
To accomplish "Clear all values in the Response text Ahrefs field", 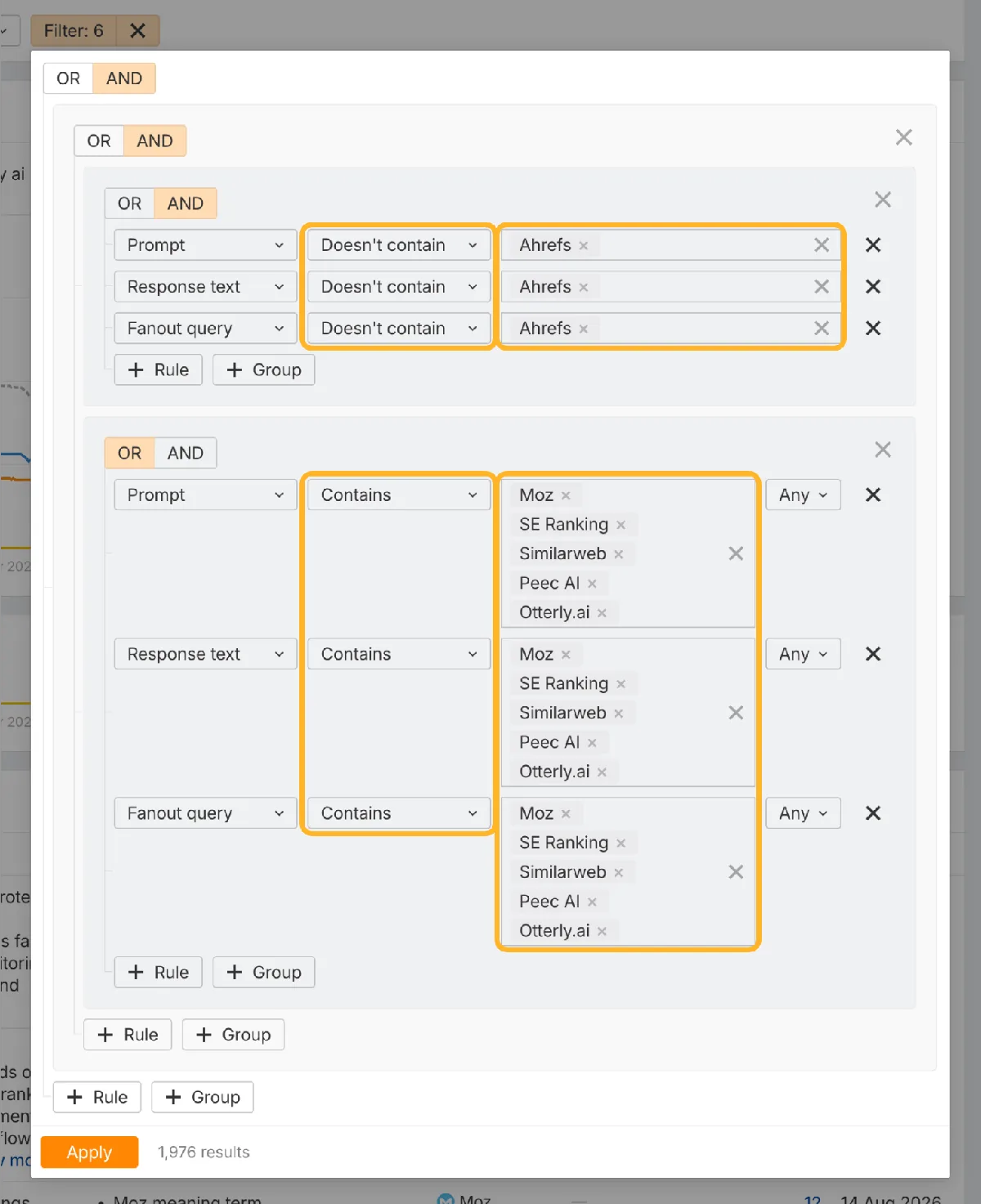I will (x=822, y=287).
